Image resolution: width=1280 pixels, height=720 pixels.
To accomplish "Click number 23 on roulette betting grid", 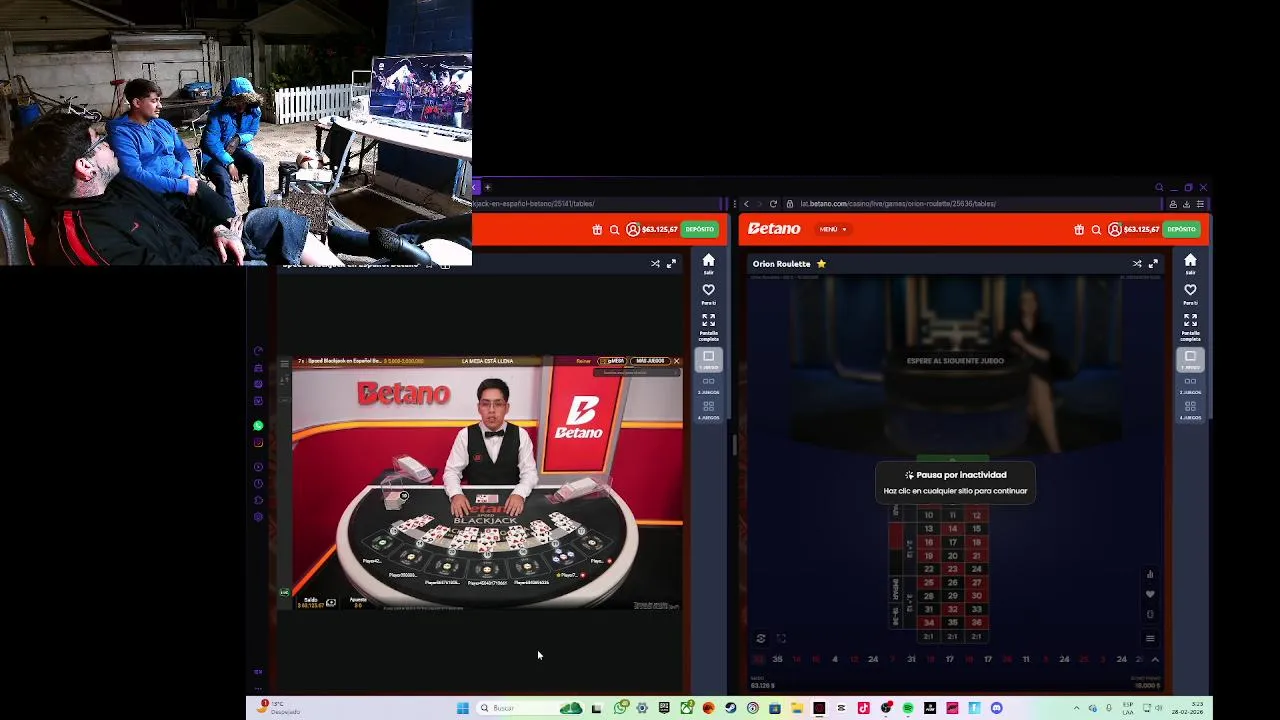I will pos(952,569).
